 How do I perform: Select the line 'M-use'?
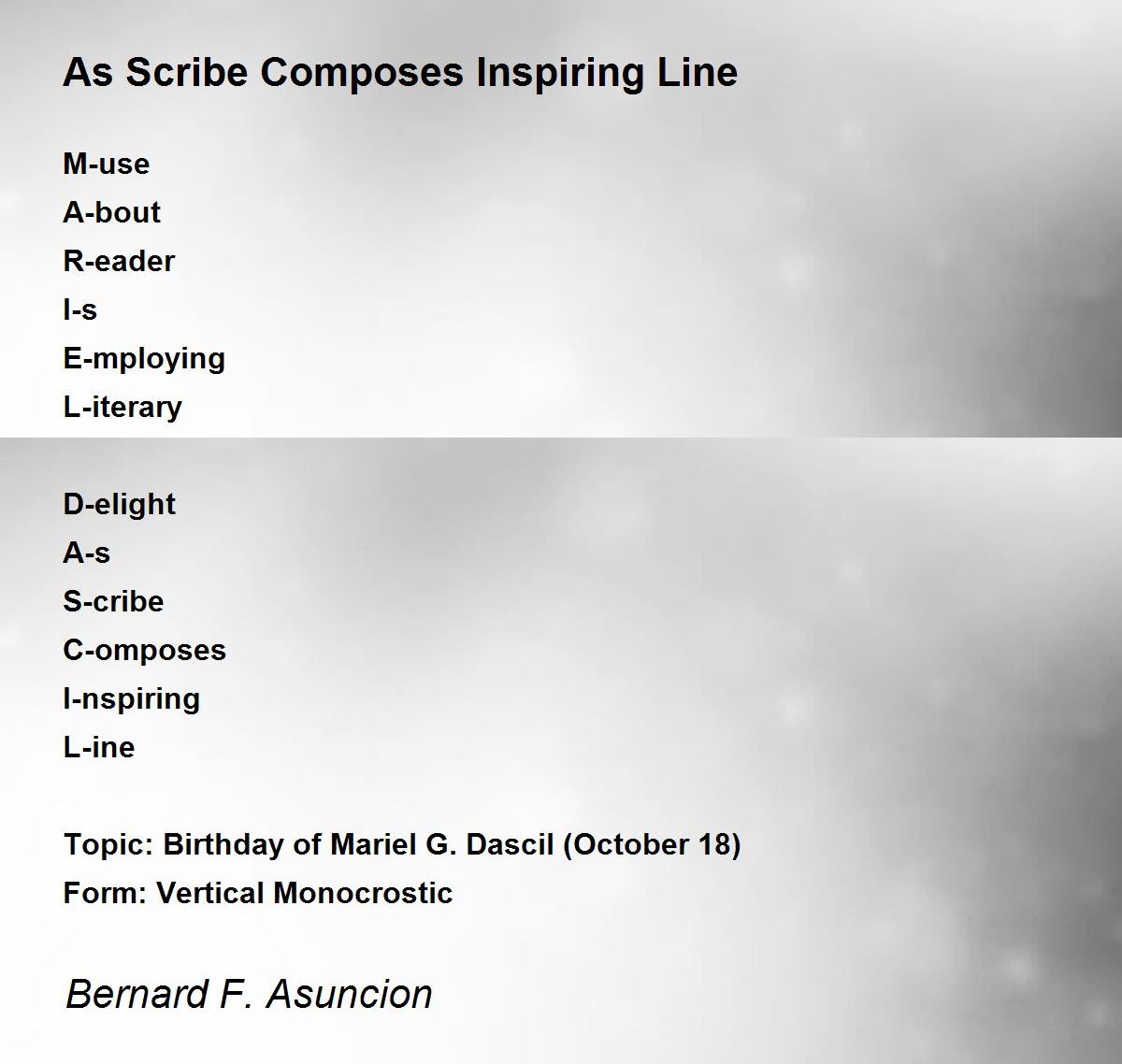pyautogui.click(x=107, y=164)
